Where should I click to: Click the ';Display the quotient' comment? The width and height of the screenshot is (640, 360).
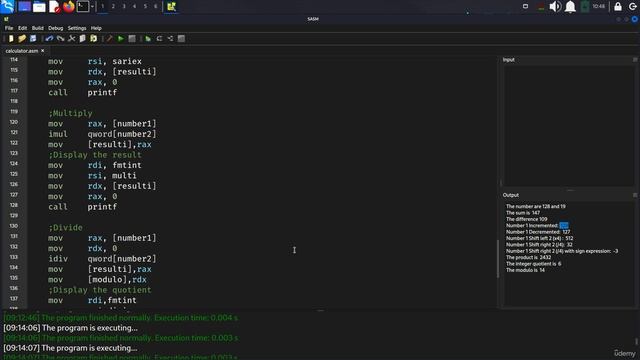[x=100, y=290]
